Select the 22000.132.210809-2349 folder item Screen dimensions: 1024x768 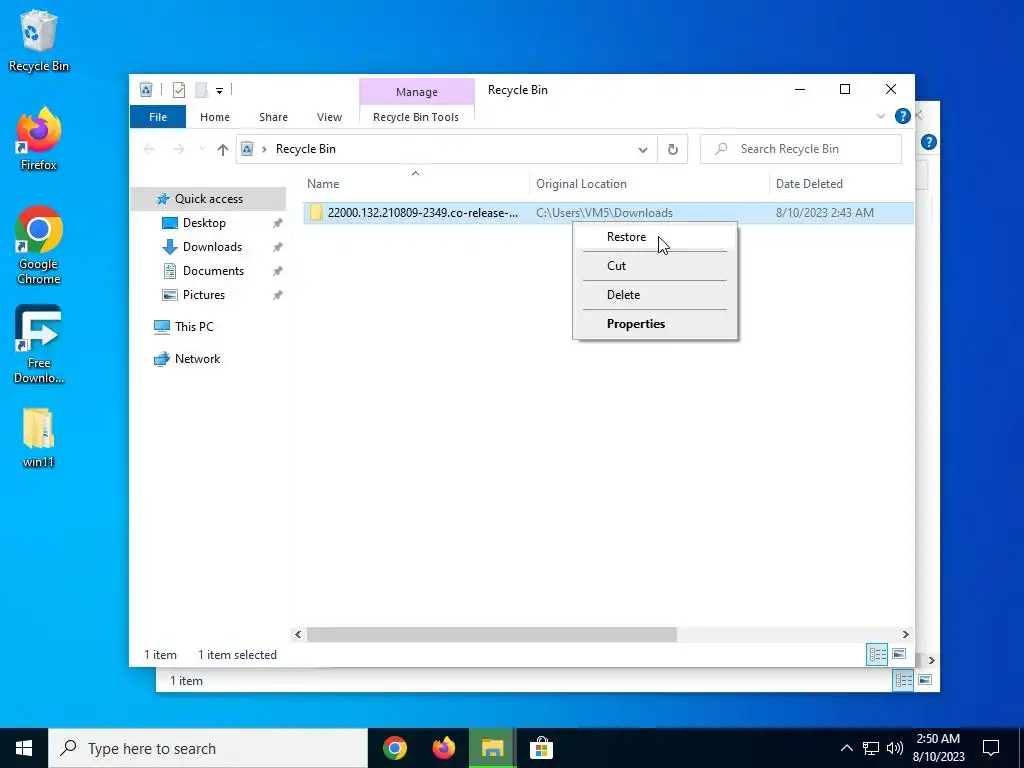[x=423, y=213]
